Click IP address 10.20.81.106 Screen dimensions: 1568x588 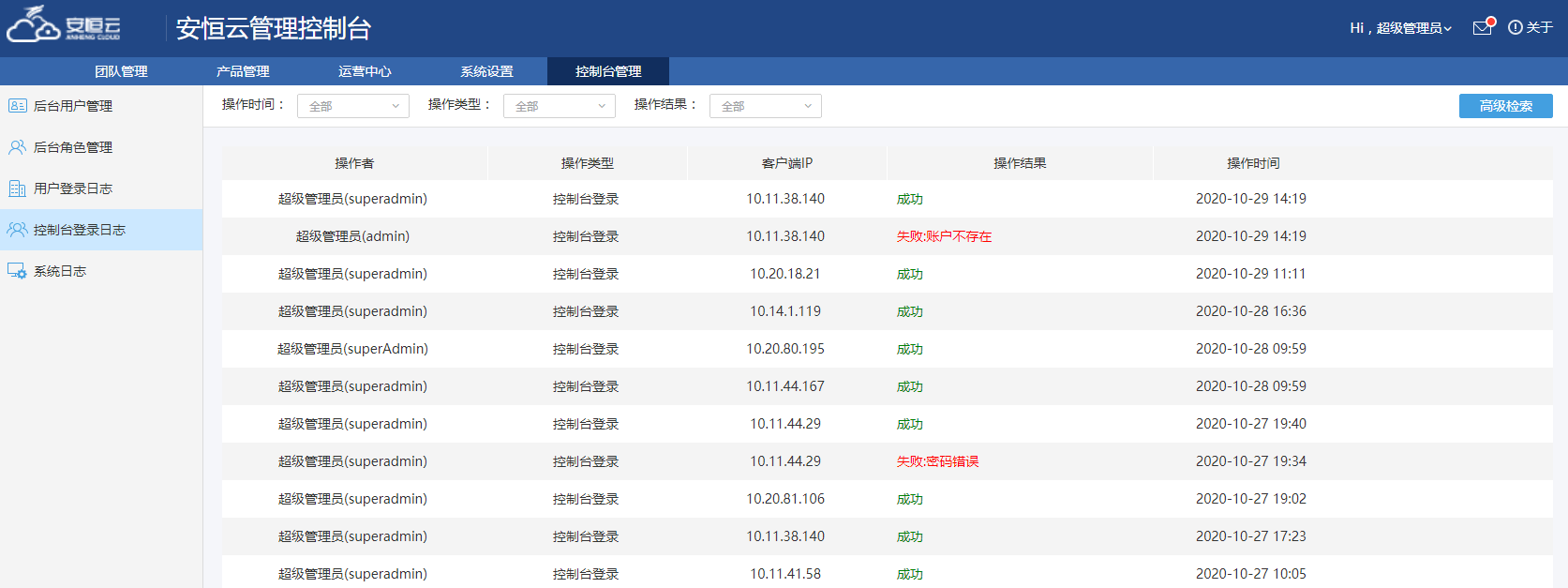(x=785, y=499)
